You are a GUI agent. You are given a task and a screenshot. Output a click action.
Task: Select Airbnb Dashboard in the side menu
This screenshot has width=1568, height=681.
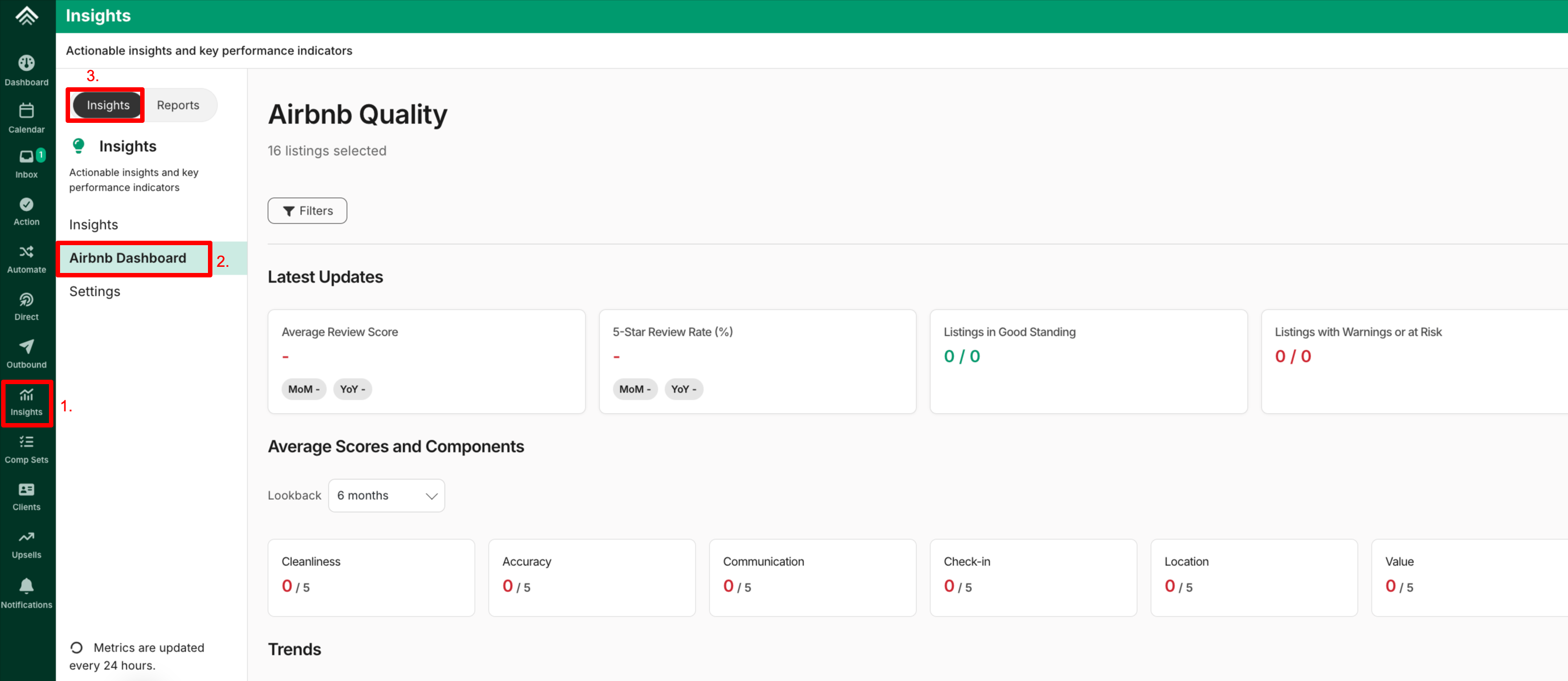(127, 258)
